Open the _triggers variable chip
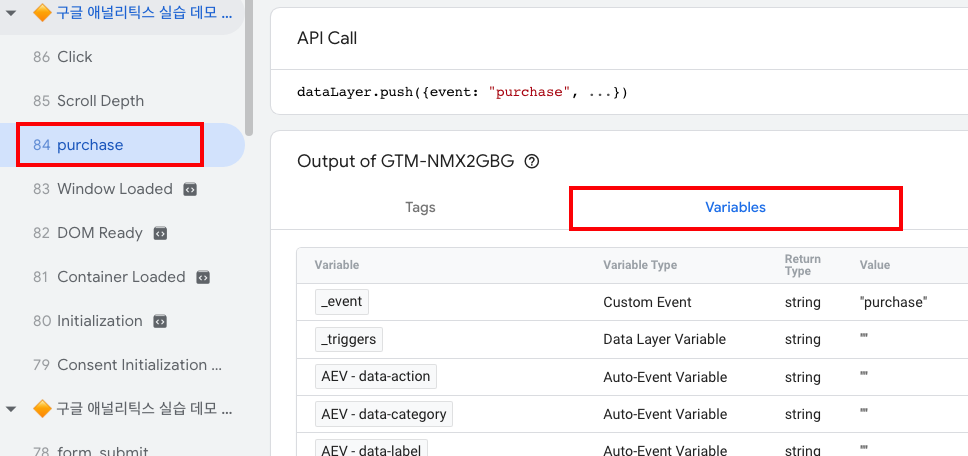 pos(348,340)
